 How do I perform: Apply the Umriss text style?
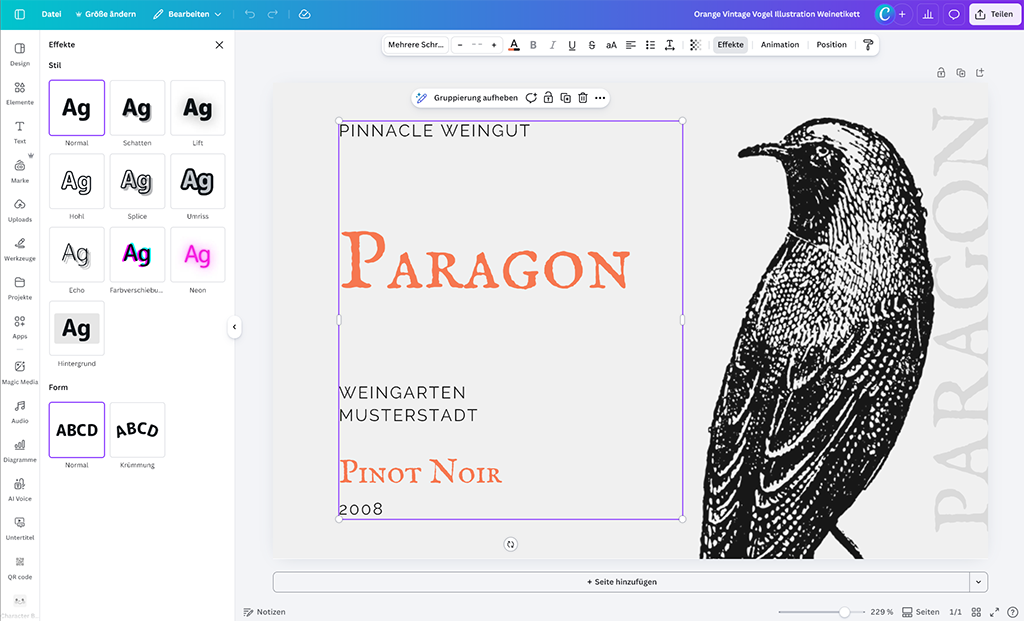point(198,182)
